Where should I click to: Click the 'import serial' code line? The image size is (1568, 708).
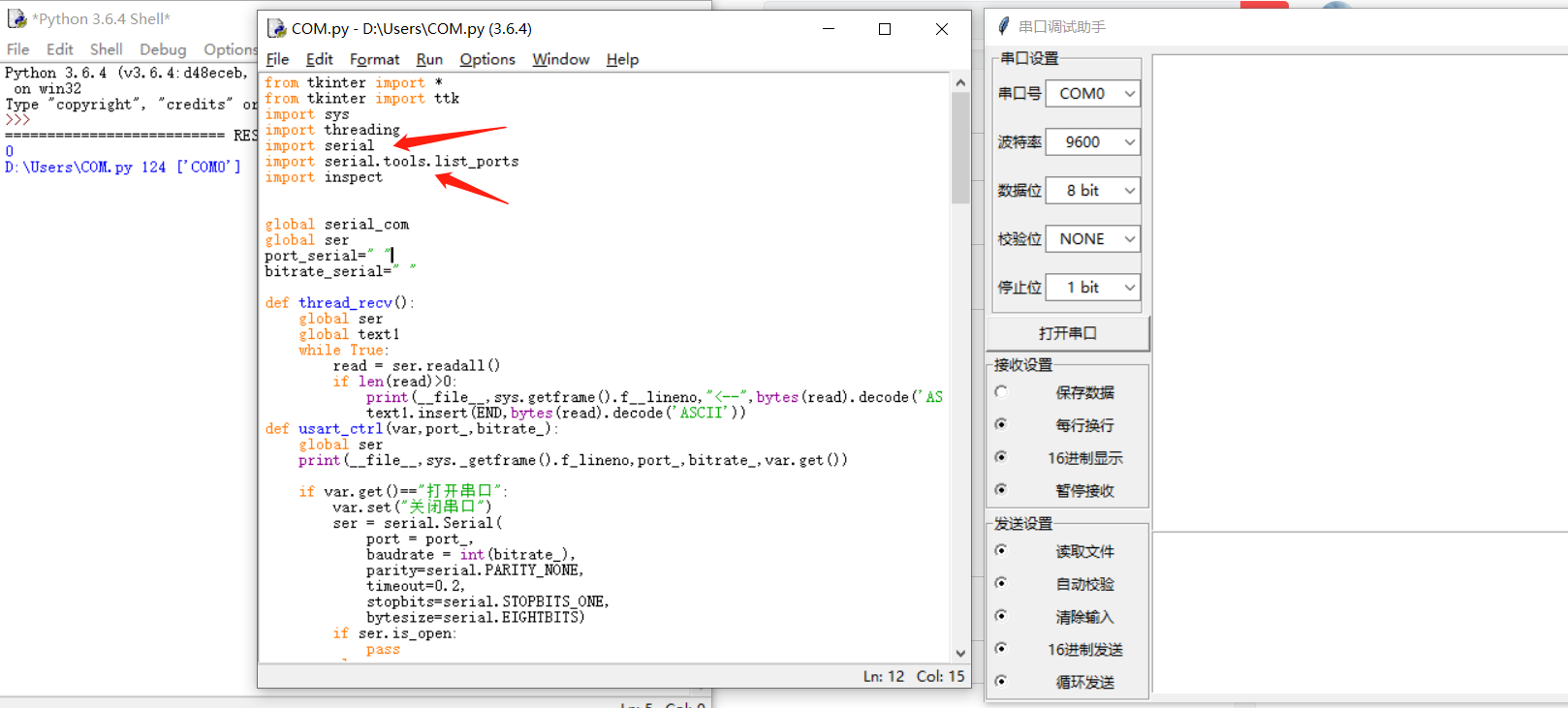[x=320, y=146]
